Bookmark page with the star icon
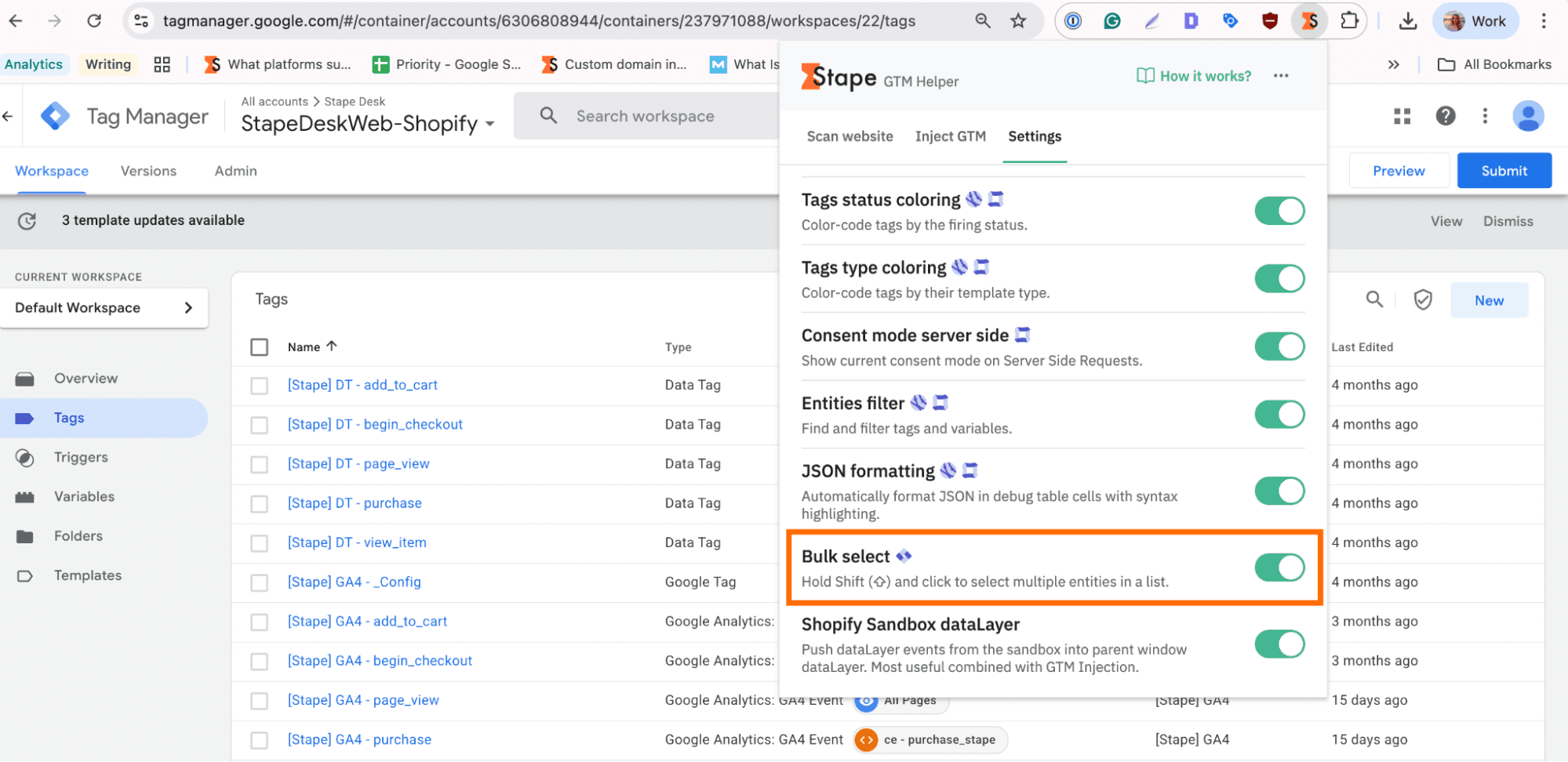The width and height of the screenshot is (1568, 762). [x=1018, y=21]
